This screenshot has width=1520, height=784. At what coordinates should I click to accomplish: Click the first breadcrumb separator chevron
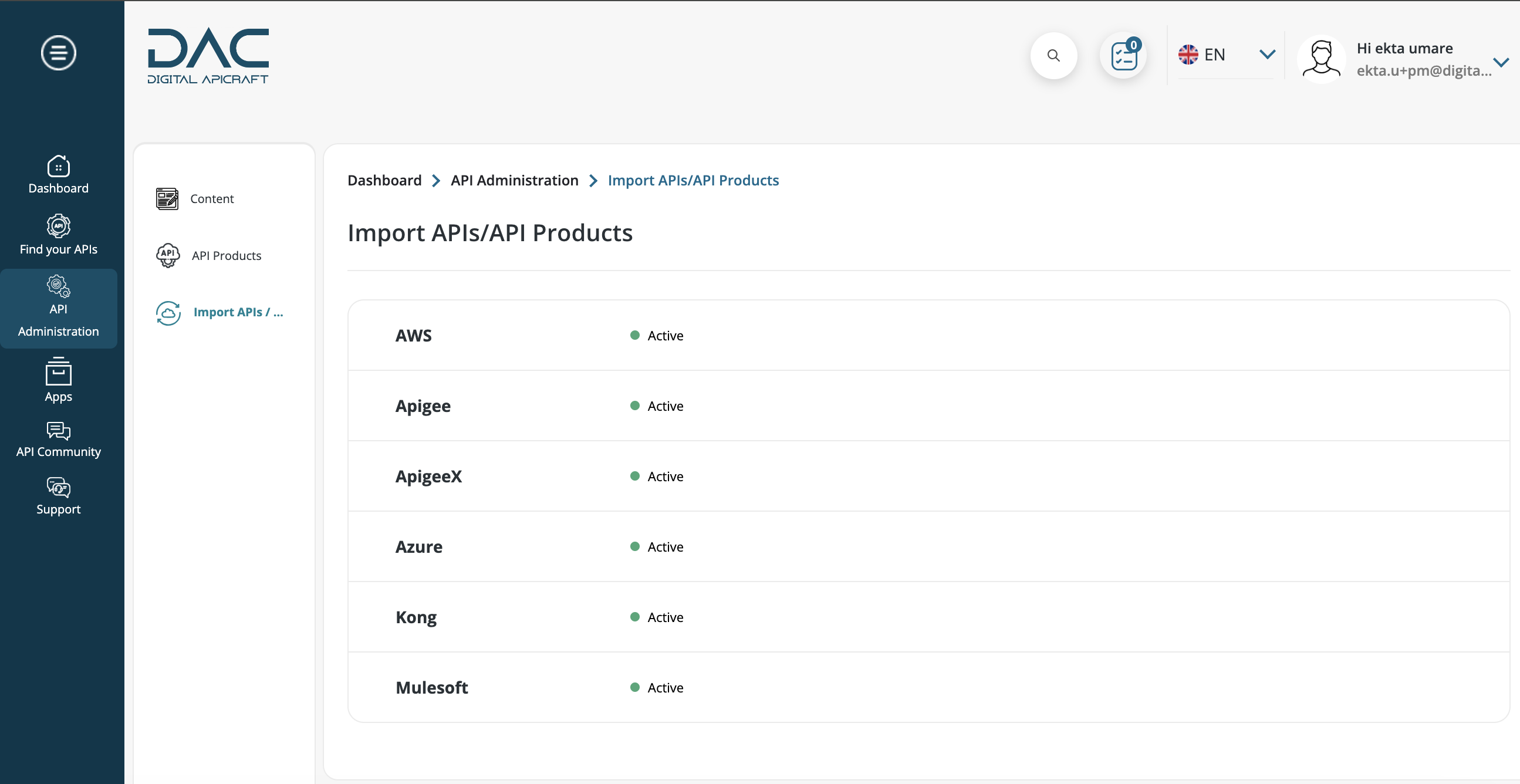(x=436, y=181)
